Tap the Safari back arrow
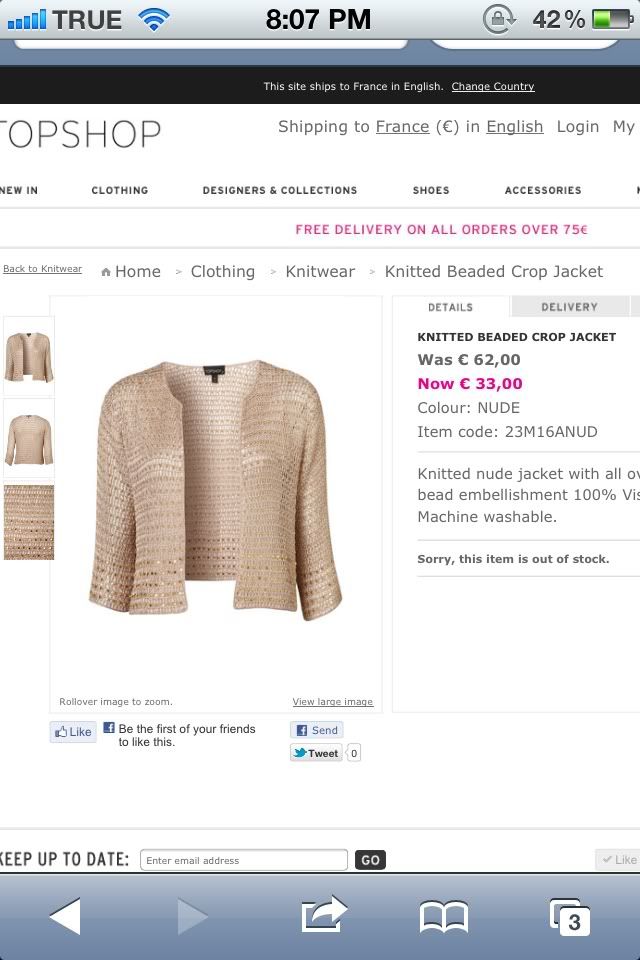This screenshot has height=960, width=640. [65, 916]
